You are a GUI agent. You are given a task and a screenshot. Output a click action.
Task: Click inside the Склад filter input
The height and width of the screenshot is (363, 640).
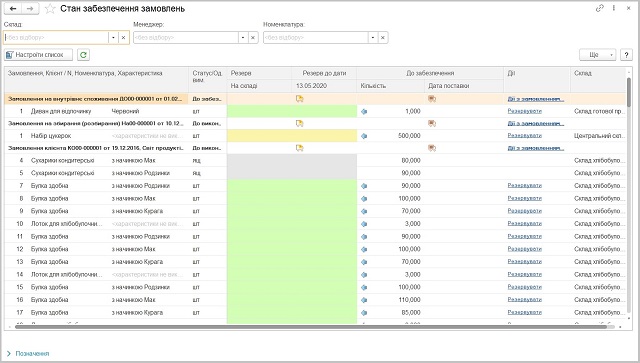pyautogui.click(x=56, y=38)
